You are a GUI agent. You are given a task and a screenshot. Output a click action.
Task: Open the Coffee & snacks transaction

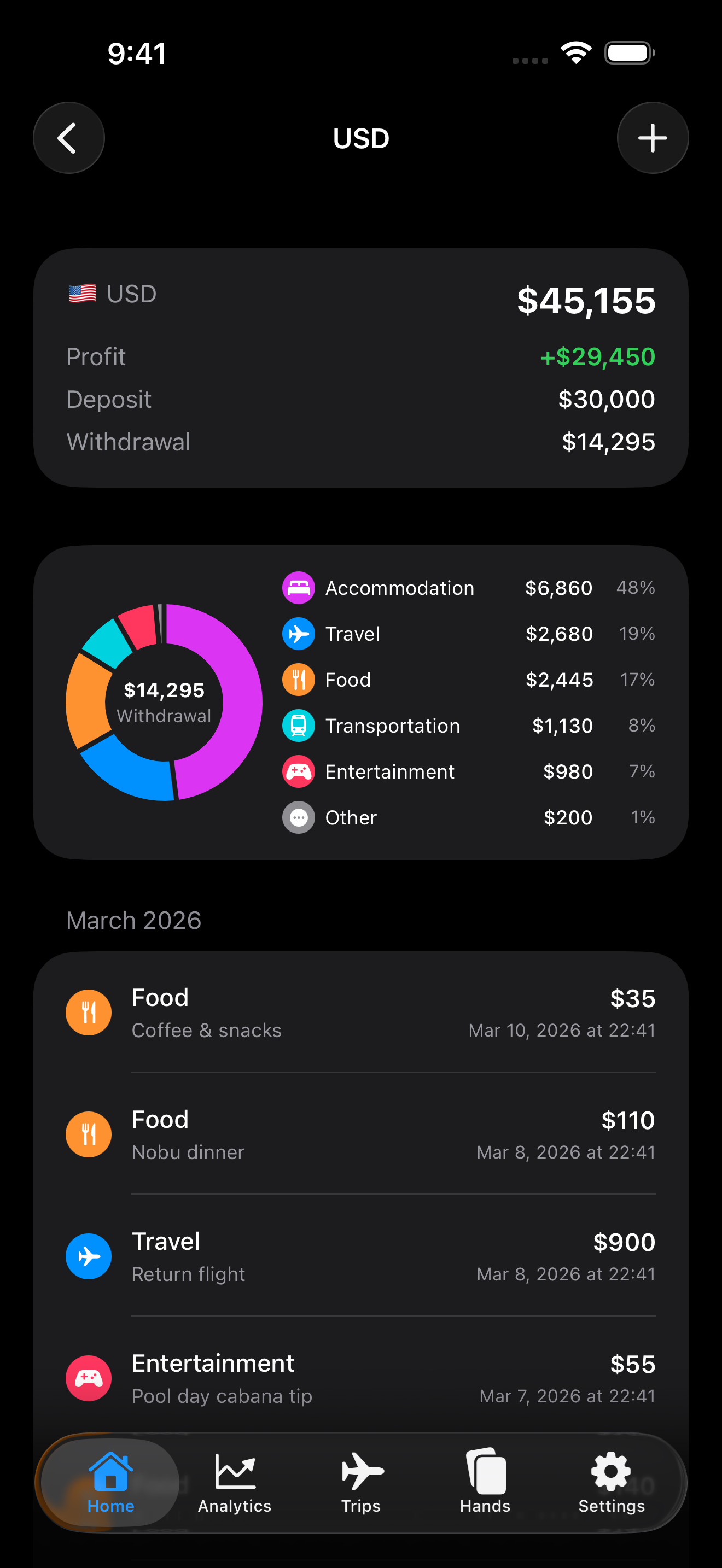tap(361, 1013)
